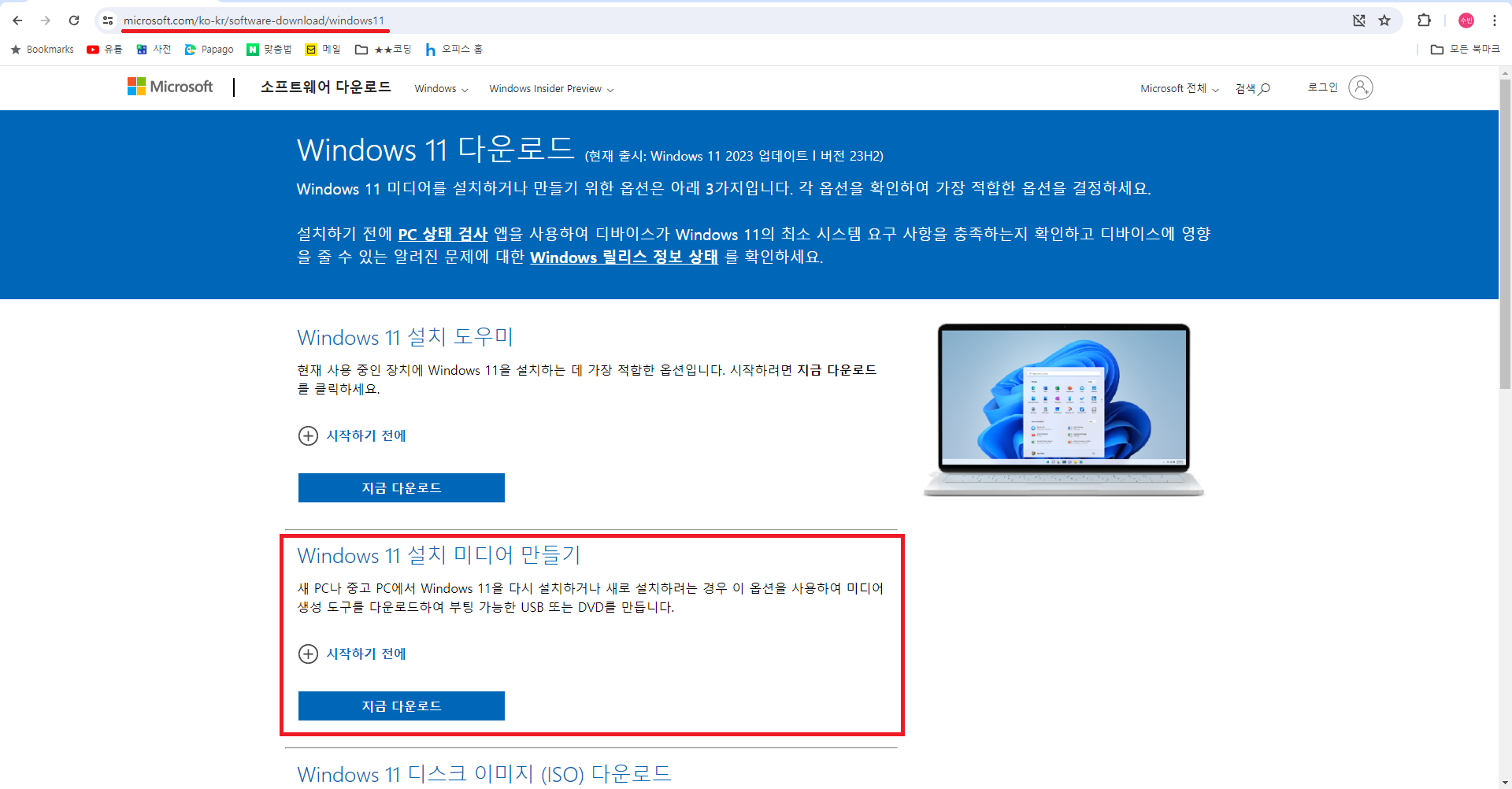Click the Windows 11 설치 도우미 heading

coord(406,337)
